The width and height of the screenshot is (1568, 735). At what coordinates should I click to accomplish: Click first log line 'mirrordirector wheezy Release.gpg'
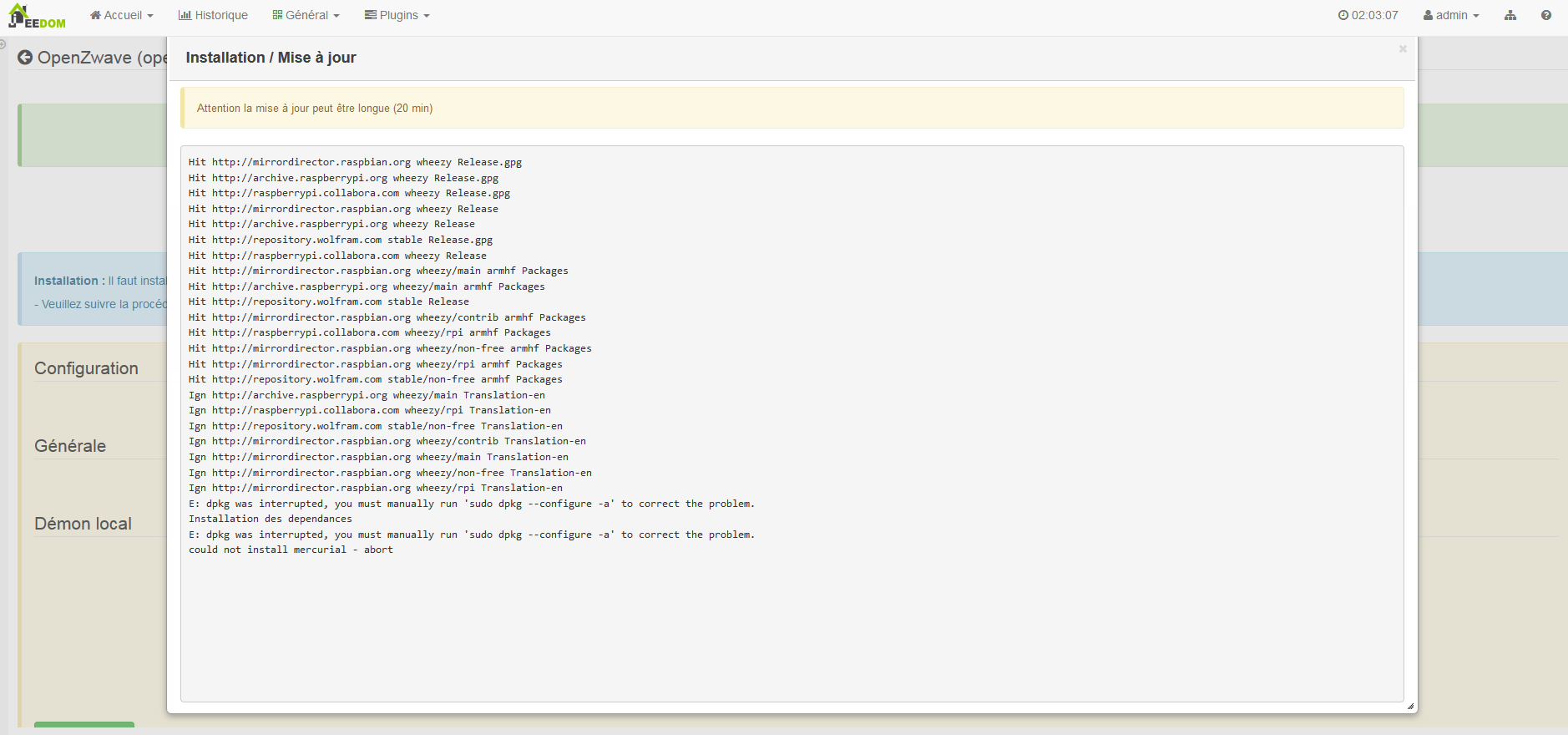click(x=355, y=162)
